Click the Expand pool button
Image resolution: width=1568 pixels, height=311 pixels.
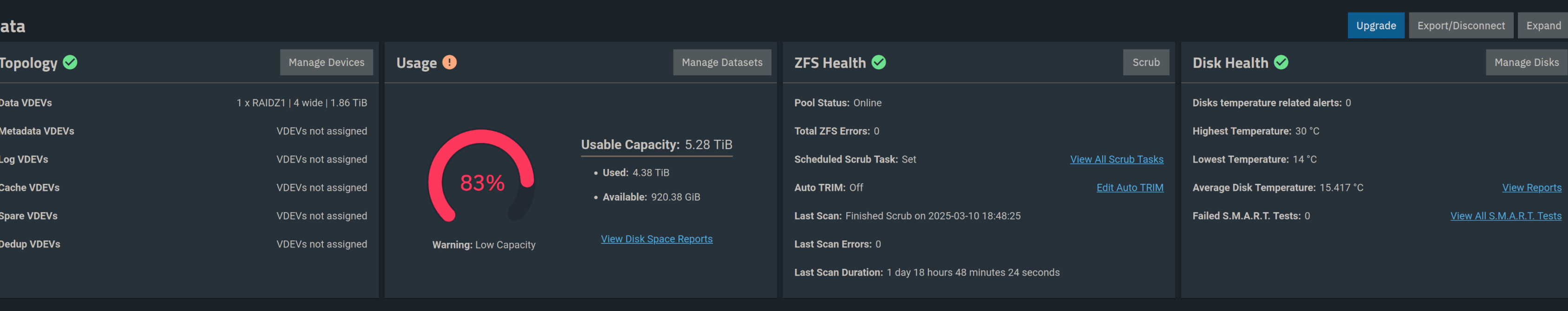tap(1542, 26)
